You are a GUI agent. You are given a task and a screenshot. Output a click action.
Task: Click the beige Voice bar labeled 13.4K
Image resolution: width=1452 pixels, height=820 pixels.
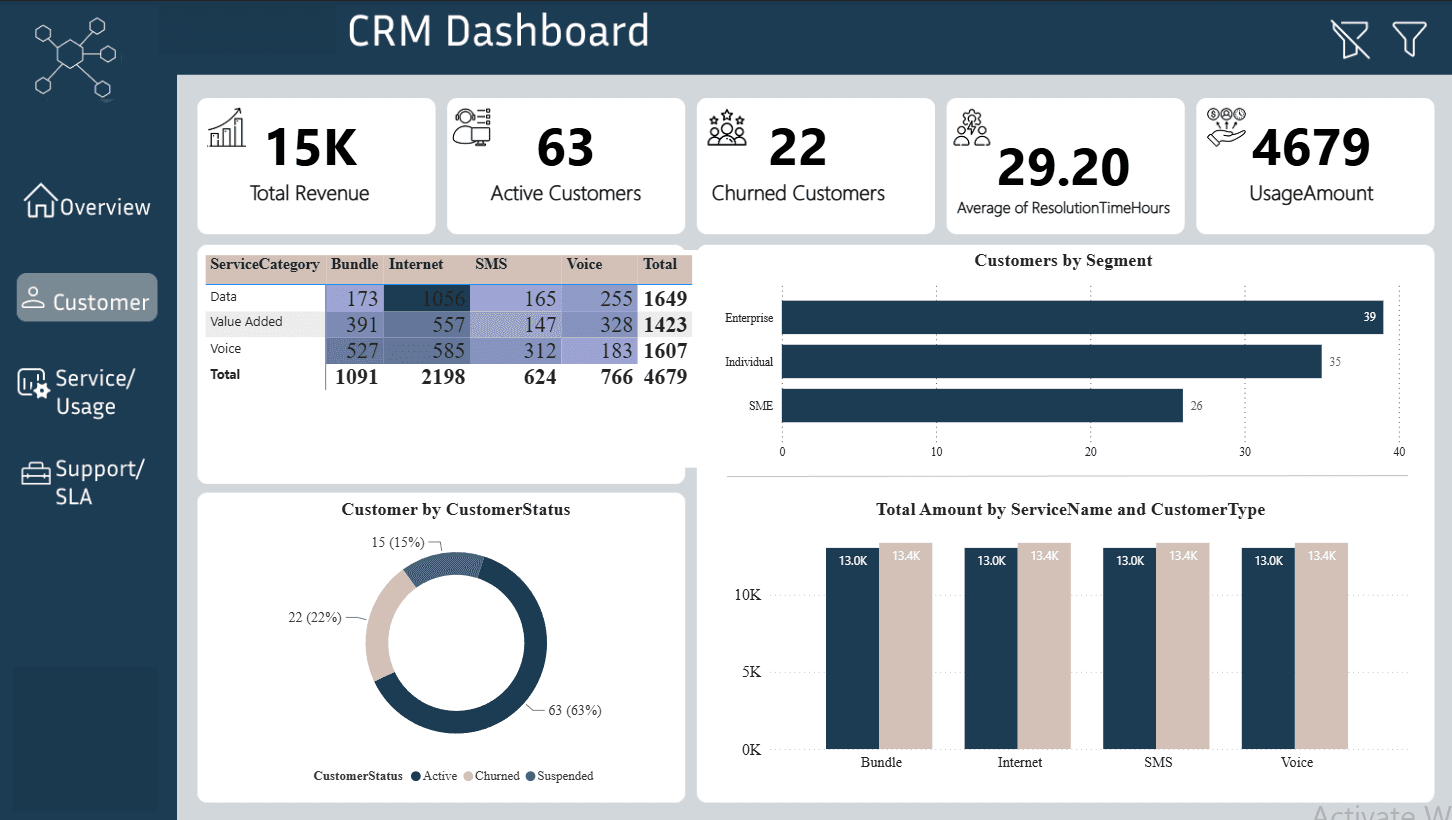[1321, 646]
